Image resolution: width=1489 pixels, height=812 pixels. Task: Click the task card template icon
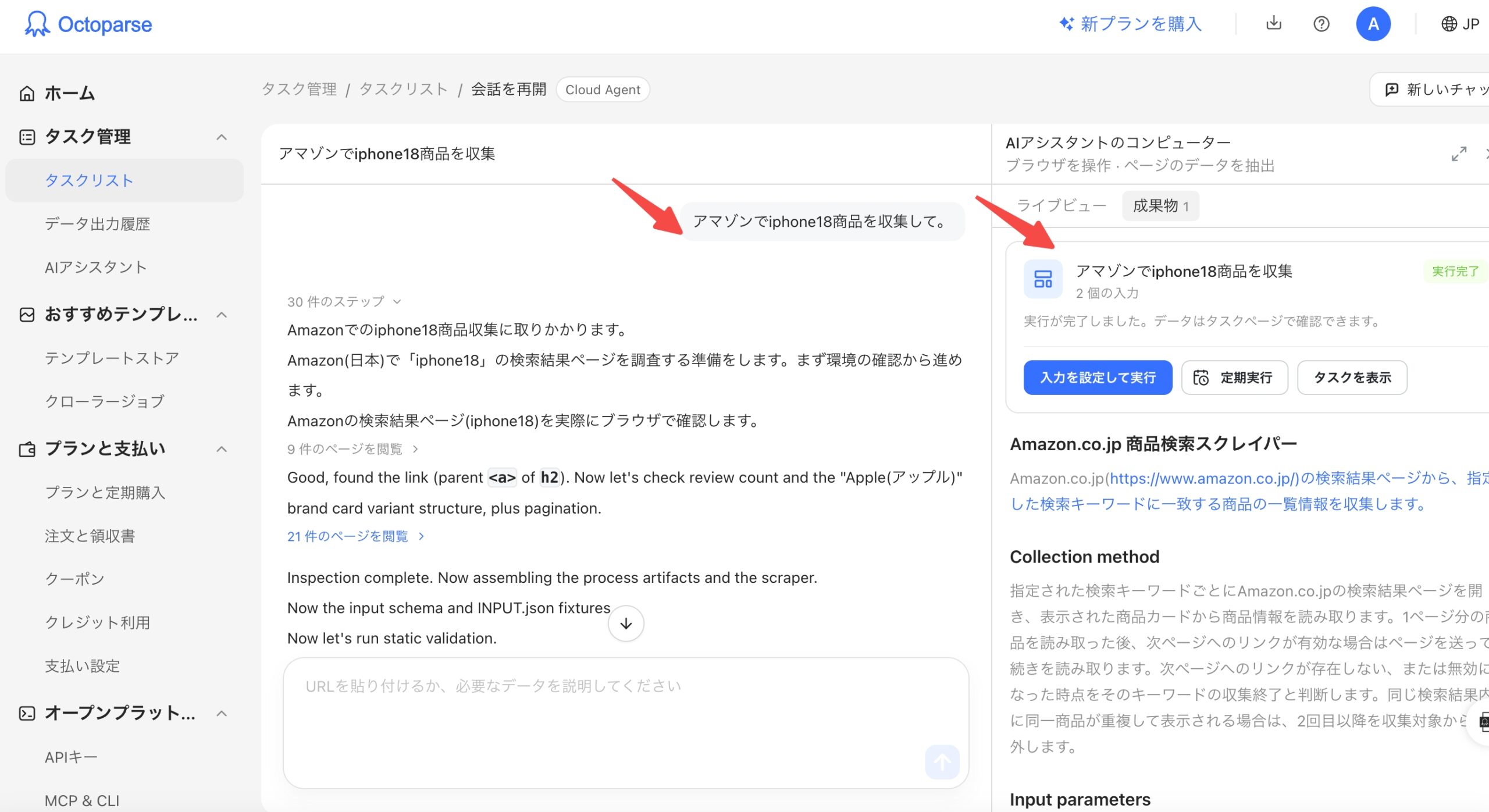coord(1043,279)
